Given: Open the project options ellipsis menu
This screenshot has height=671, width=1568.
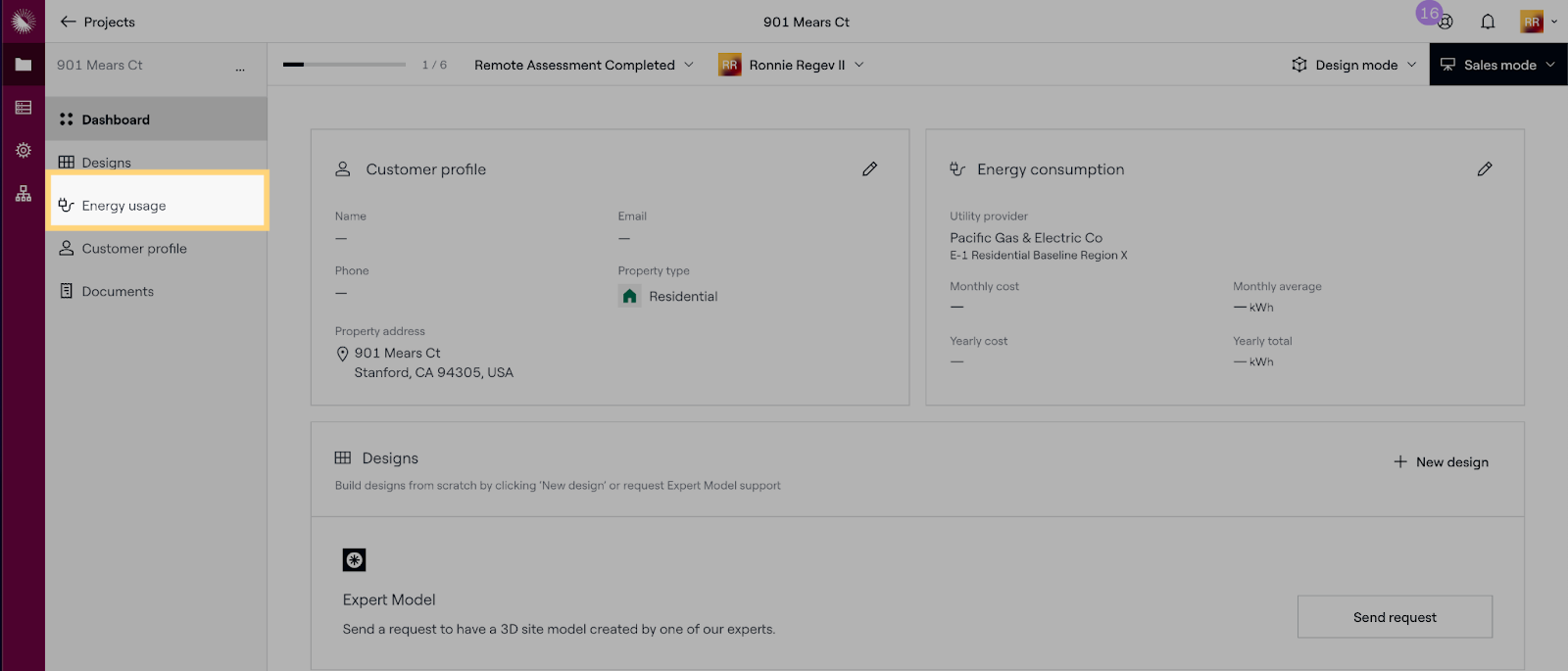Looking at the screenshot, I should pyautogui.click(x=240, y=67).
